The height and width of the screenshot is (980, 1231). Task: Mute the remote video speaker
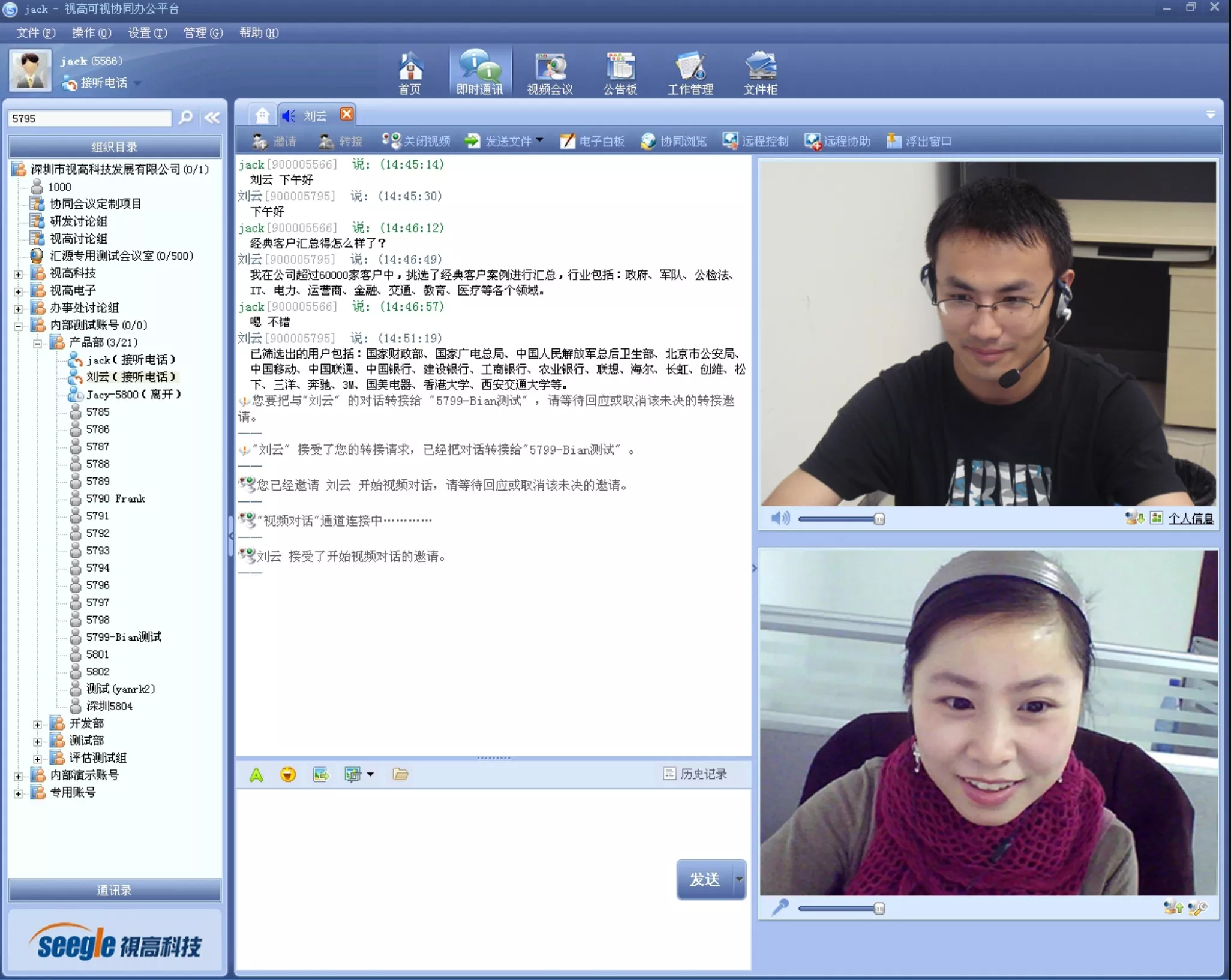click(780, 518)
